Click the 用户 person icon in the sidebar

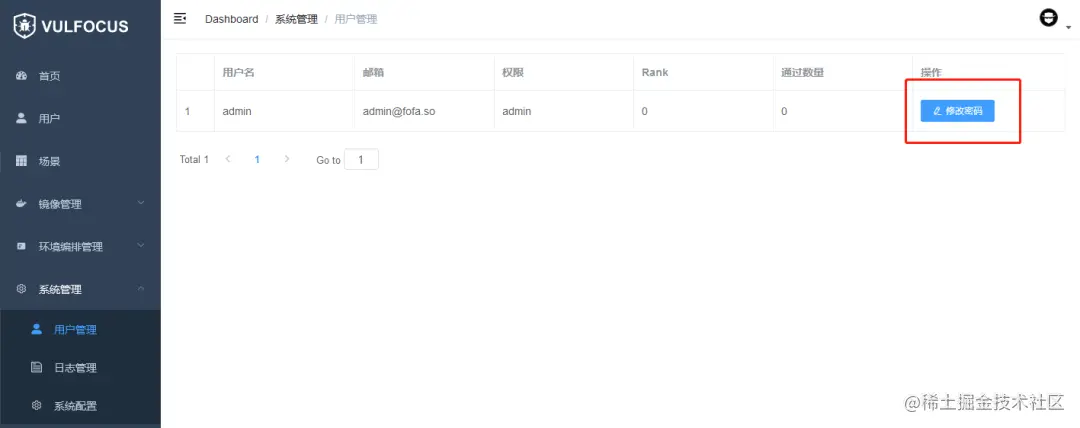click(x=21, y=119)
